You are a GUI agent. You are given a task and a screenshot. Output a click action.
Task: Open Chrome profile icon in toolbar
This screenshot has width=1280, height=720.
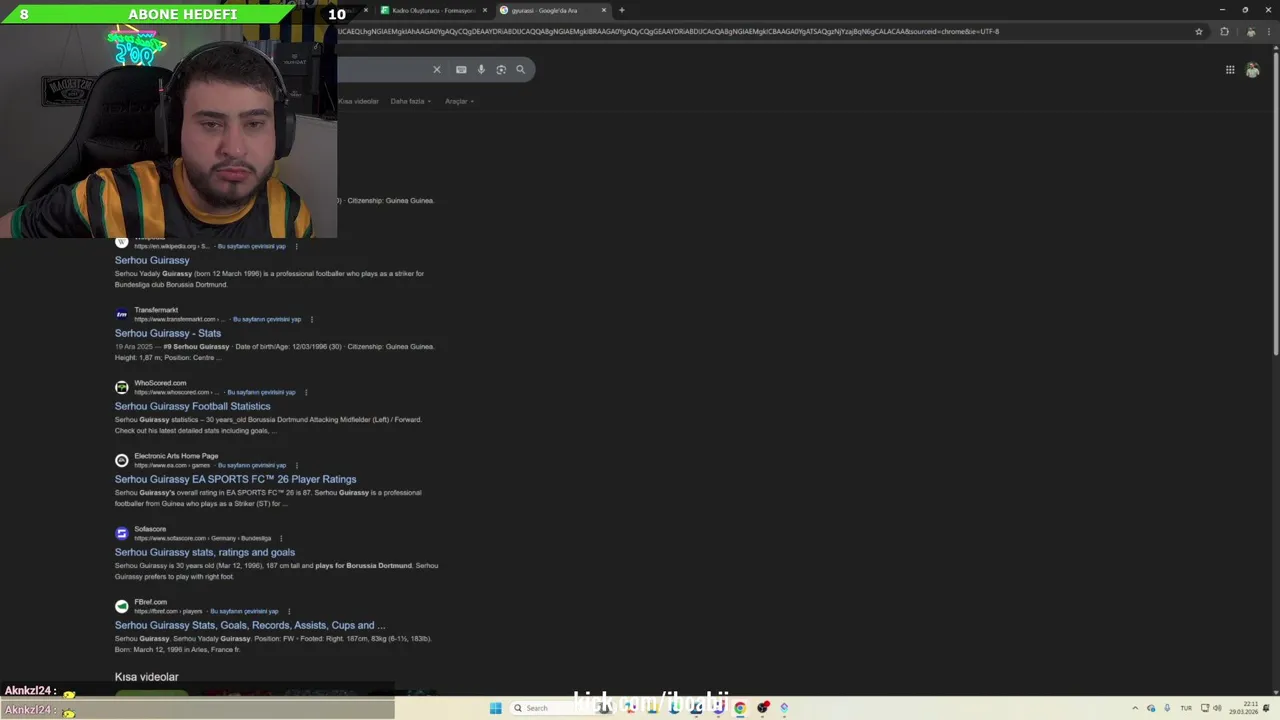[x=1250, y=31]
